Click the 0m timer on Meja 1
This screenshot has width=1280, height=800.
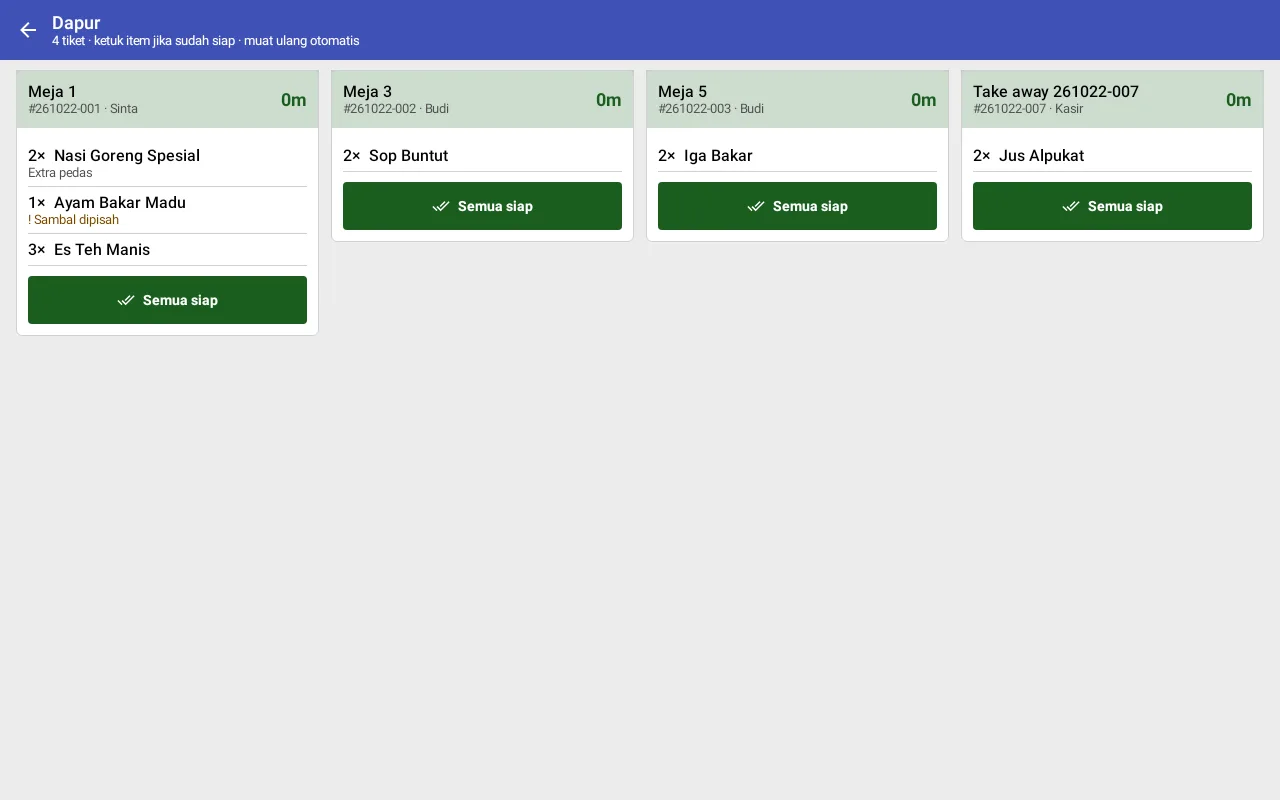pos(294,100)
